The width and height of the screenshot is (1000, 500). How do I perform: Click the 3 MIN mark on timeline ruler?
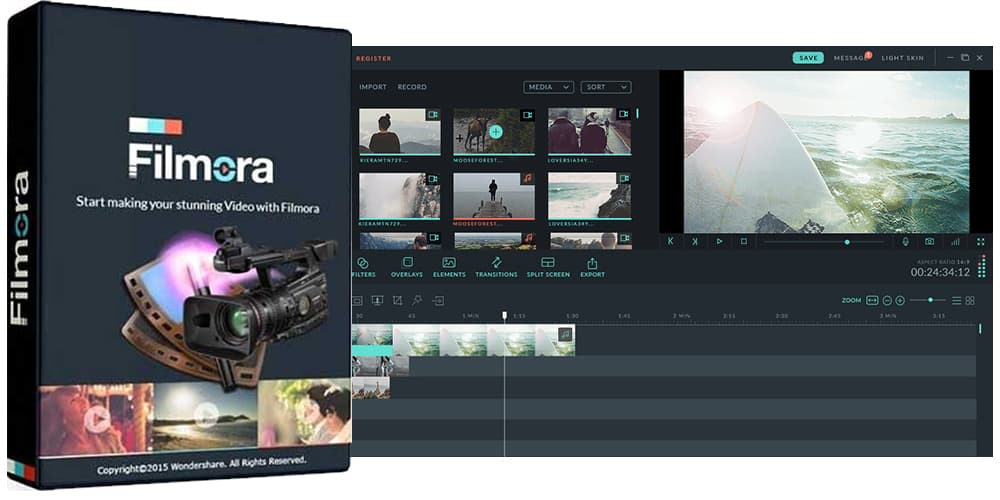click(x=888, y=316)
